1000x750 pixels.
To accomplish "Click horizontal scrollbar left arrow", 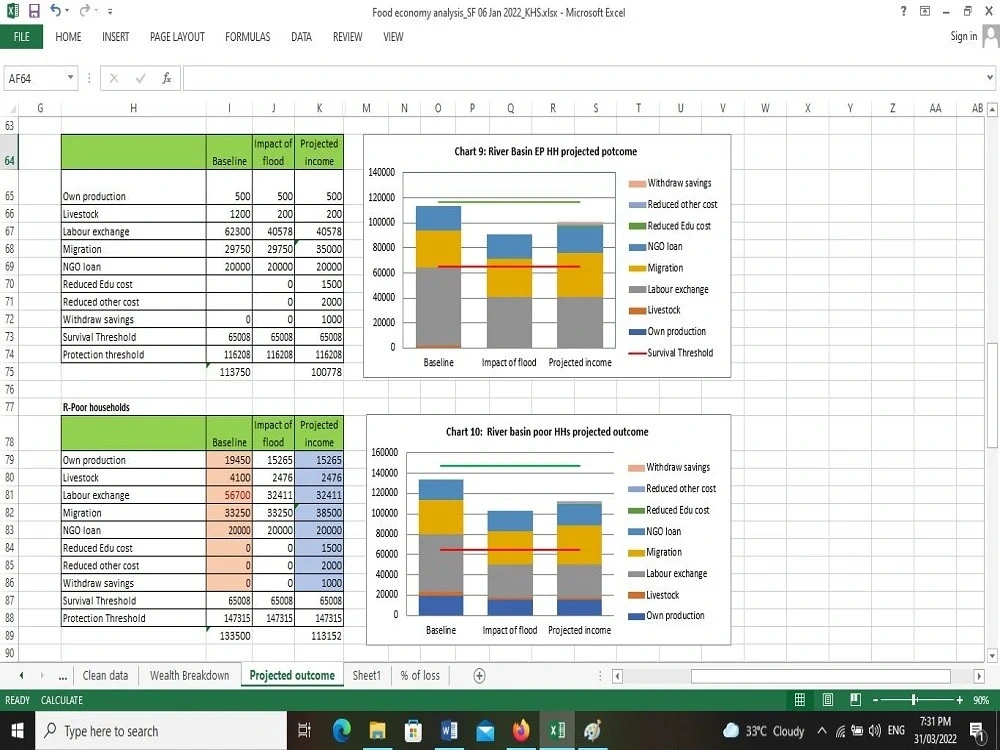I will [617, 676].
